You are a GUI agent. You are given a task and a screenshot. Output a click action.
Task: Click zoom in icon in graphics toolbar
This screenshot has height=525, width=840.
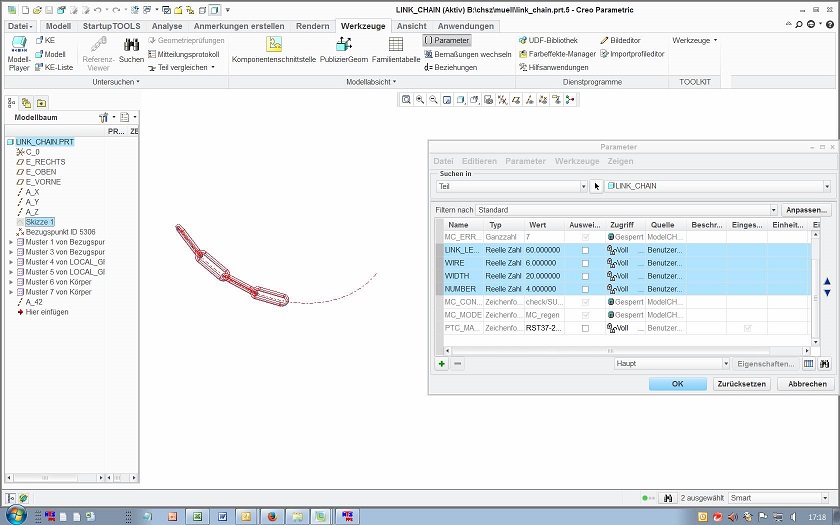(420, 100)
